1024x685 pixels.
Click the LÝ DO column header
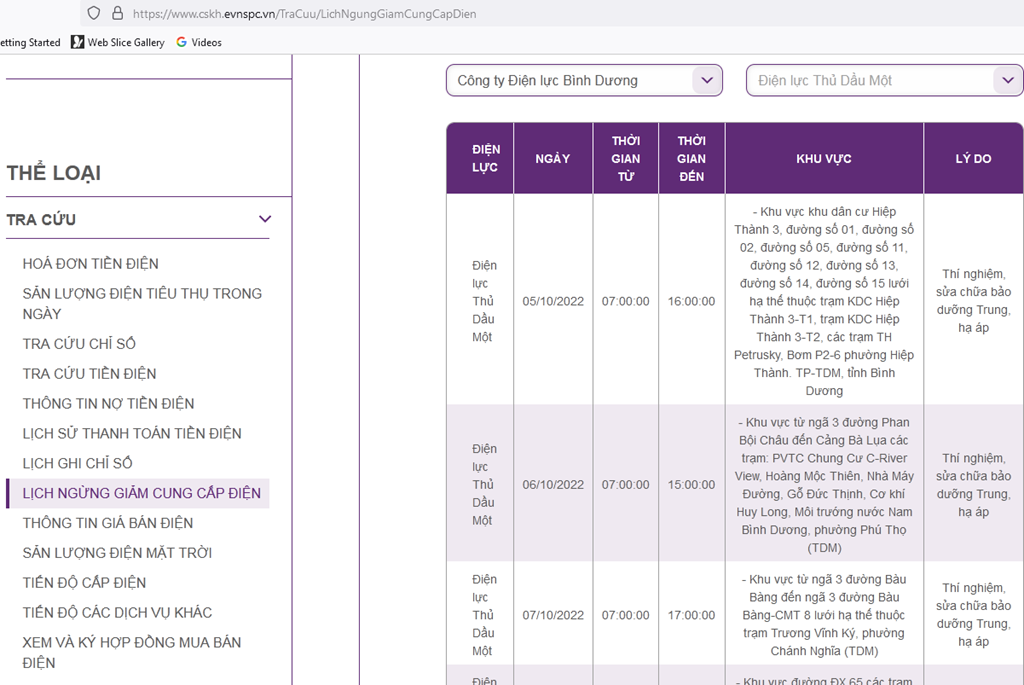click(974, 159)
